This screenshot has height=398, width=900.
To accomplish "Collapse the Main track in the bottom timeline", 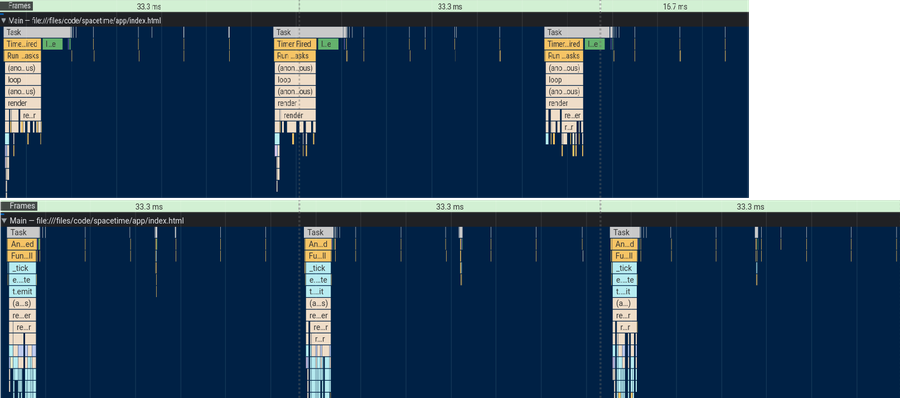I will click(x=3, y=221).
